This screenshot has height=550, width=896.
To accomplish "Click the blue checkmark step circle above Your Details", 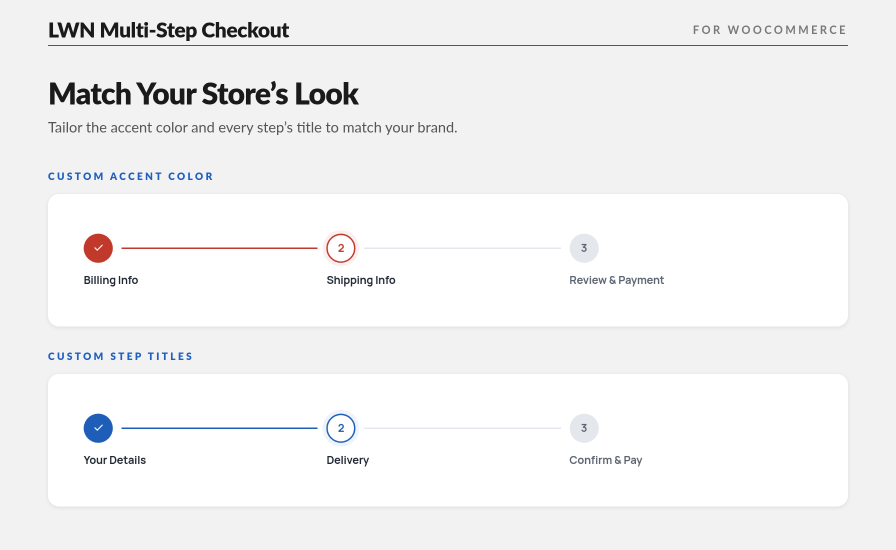I will coord(98,428).
